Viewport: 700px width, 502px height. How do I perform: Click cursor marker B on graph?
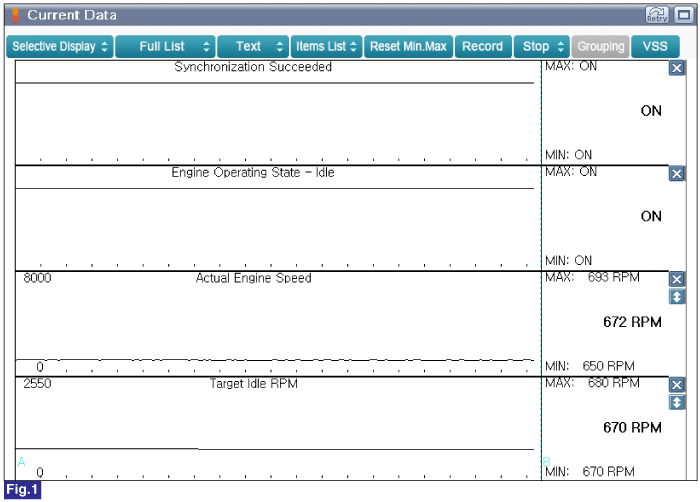(x=546, y=461)
